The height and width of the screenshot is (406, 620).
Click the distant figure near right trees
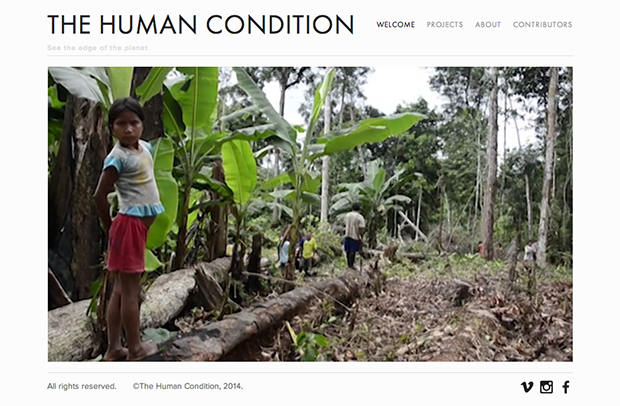pyautogui.click(x=529, y=253)
